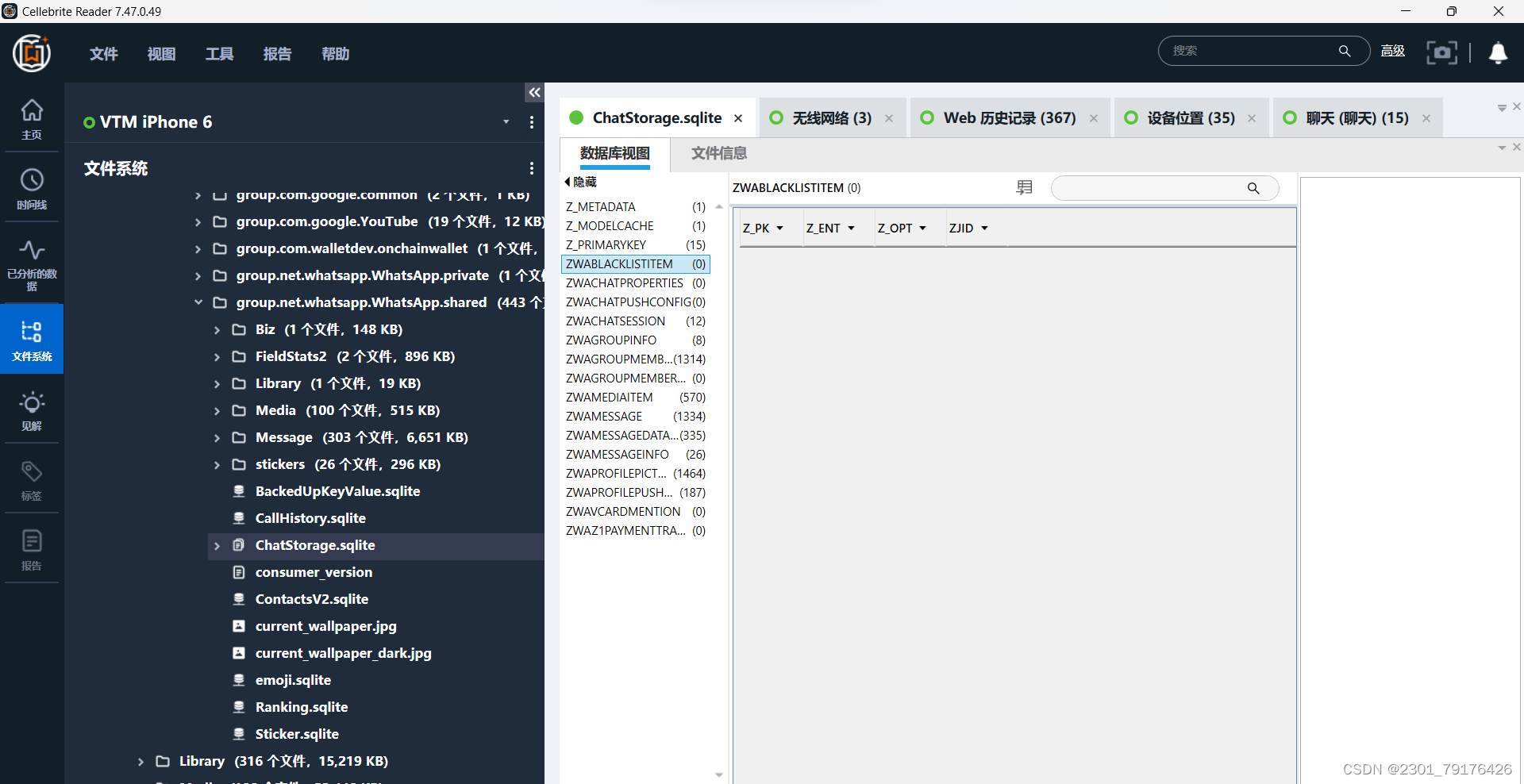Expand the Library (316 个文件) folder
This screenshot has width=1524, height=784.
click(140, 762)
